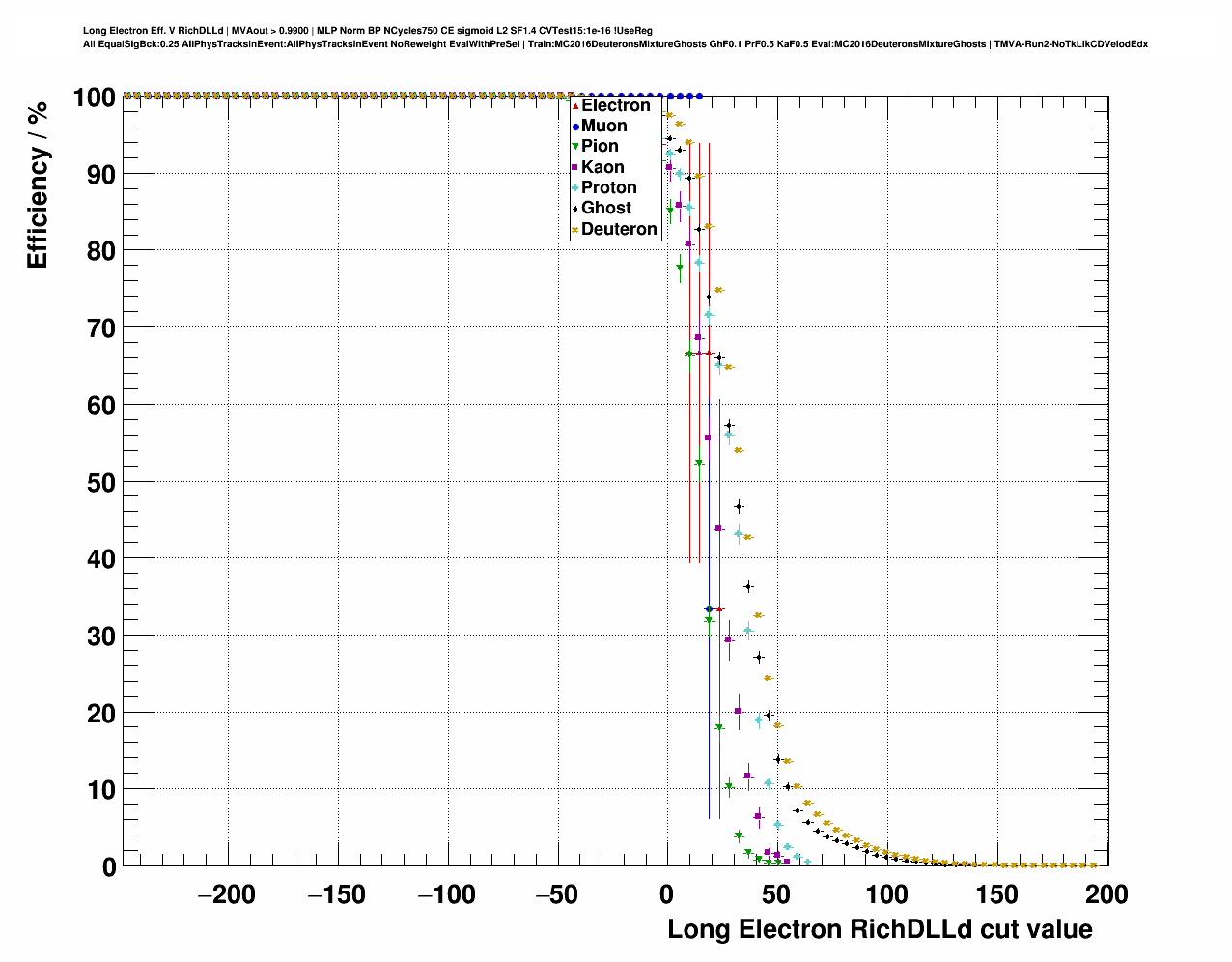Click the x-axis label 100
Image resolution: width=1232 pixels, height=962 pixels.
[x=887, y=894]
